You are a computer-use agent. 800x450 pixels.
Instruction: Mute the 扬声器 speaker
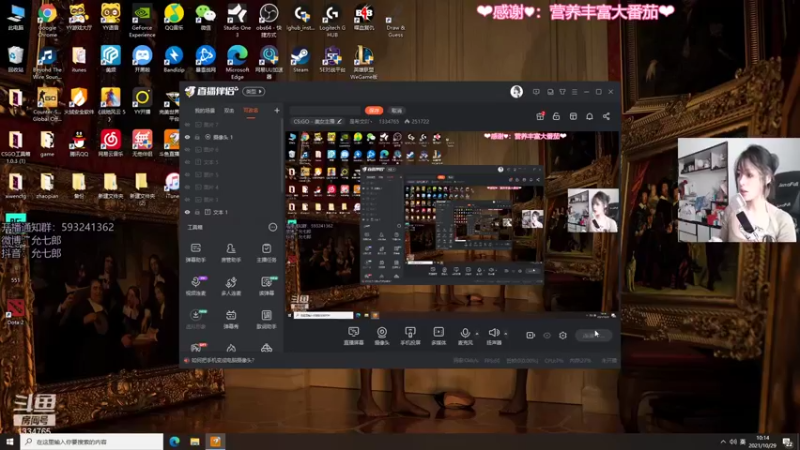(x=493, y=336)
